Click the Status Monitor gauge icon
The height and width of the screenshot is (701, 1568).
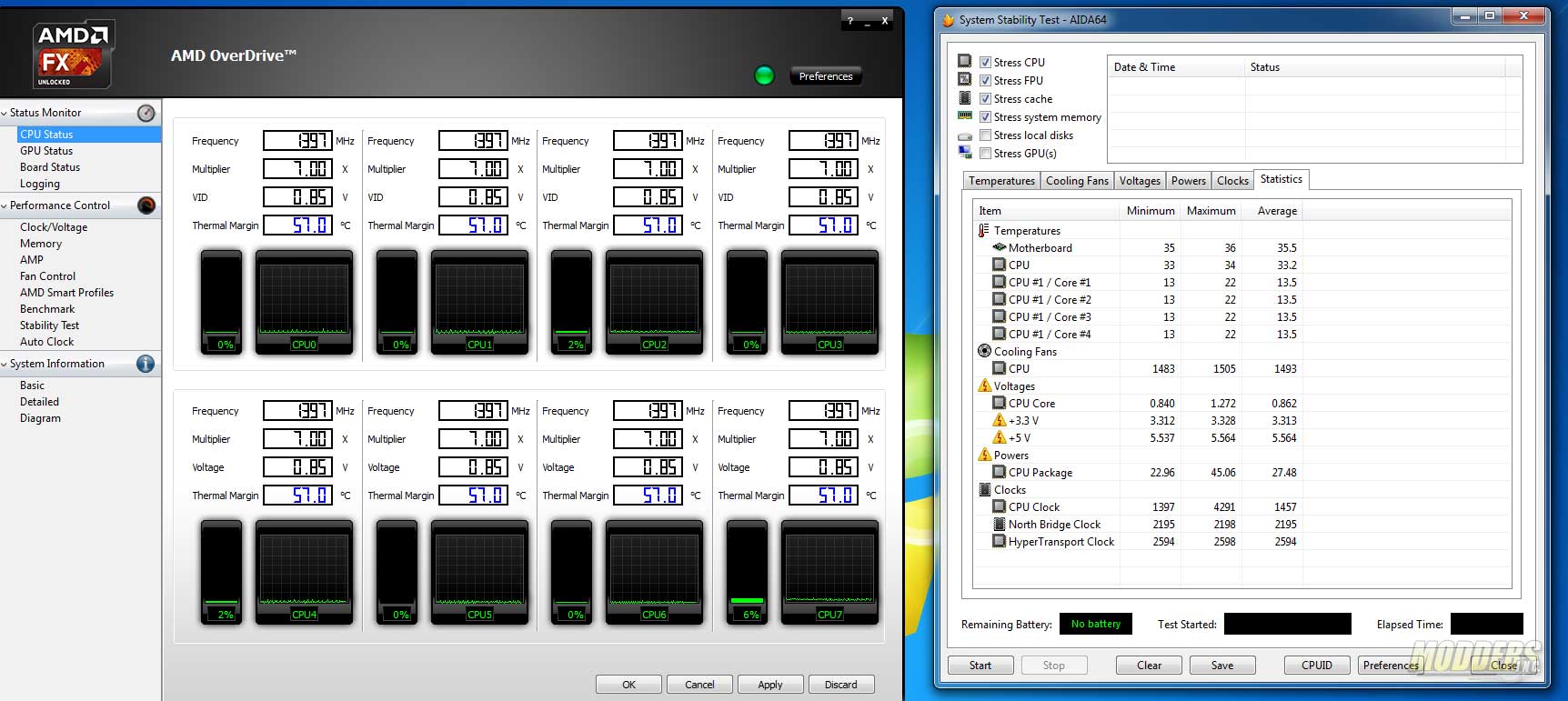146,114
